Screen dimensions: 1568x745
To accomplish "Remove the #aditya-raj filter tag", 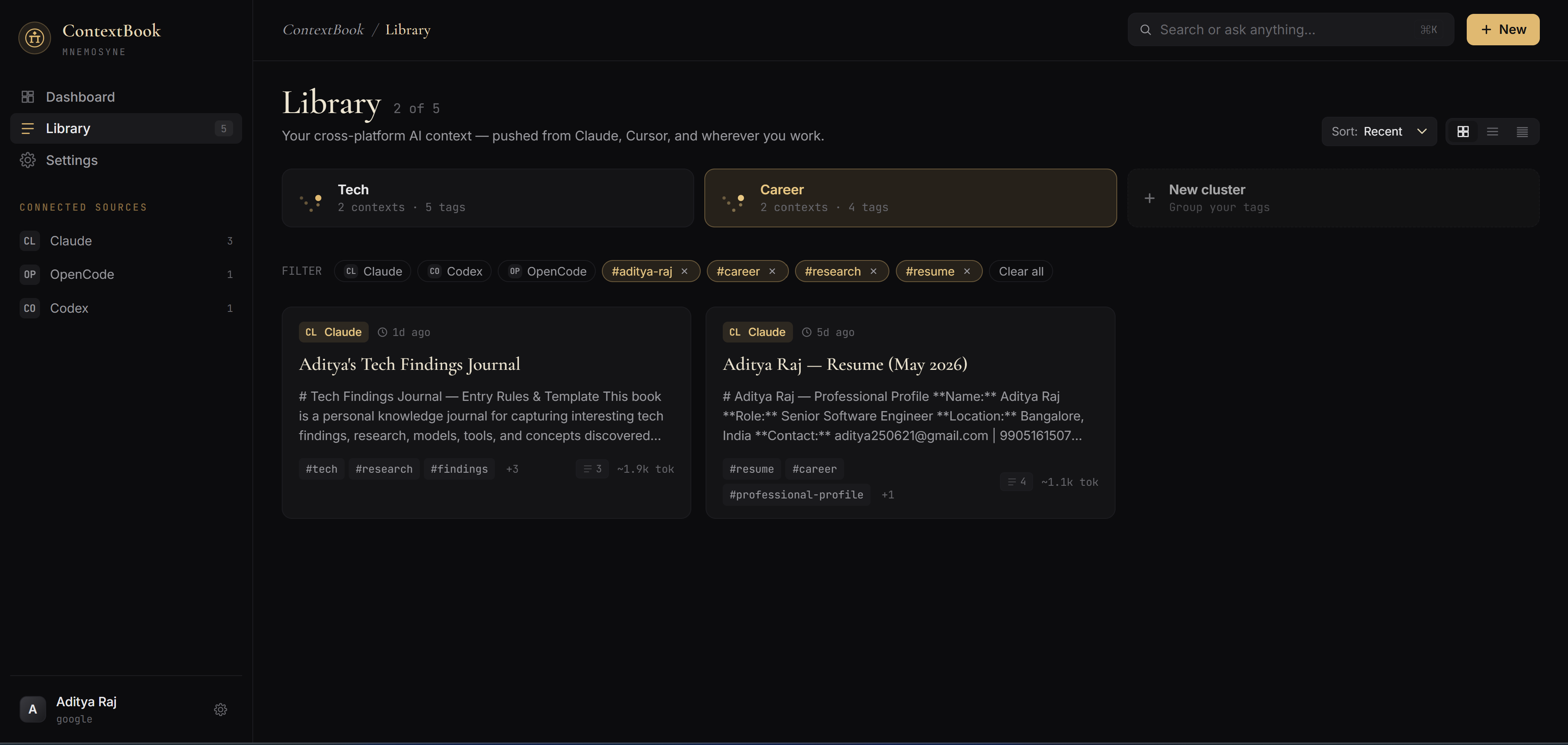I will click(x=685, y=271).
